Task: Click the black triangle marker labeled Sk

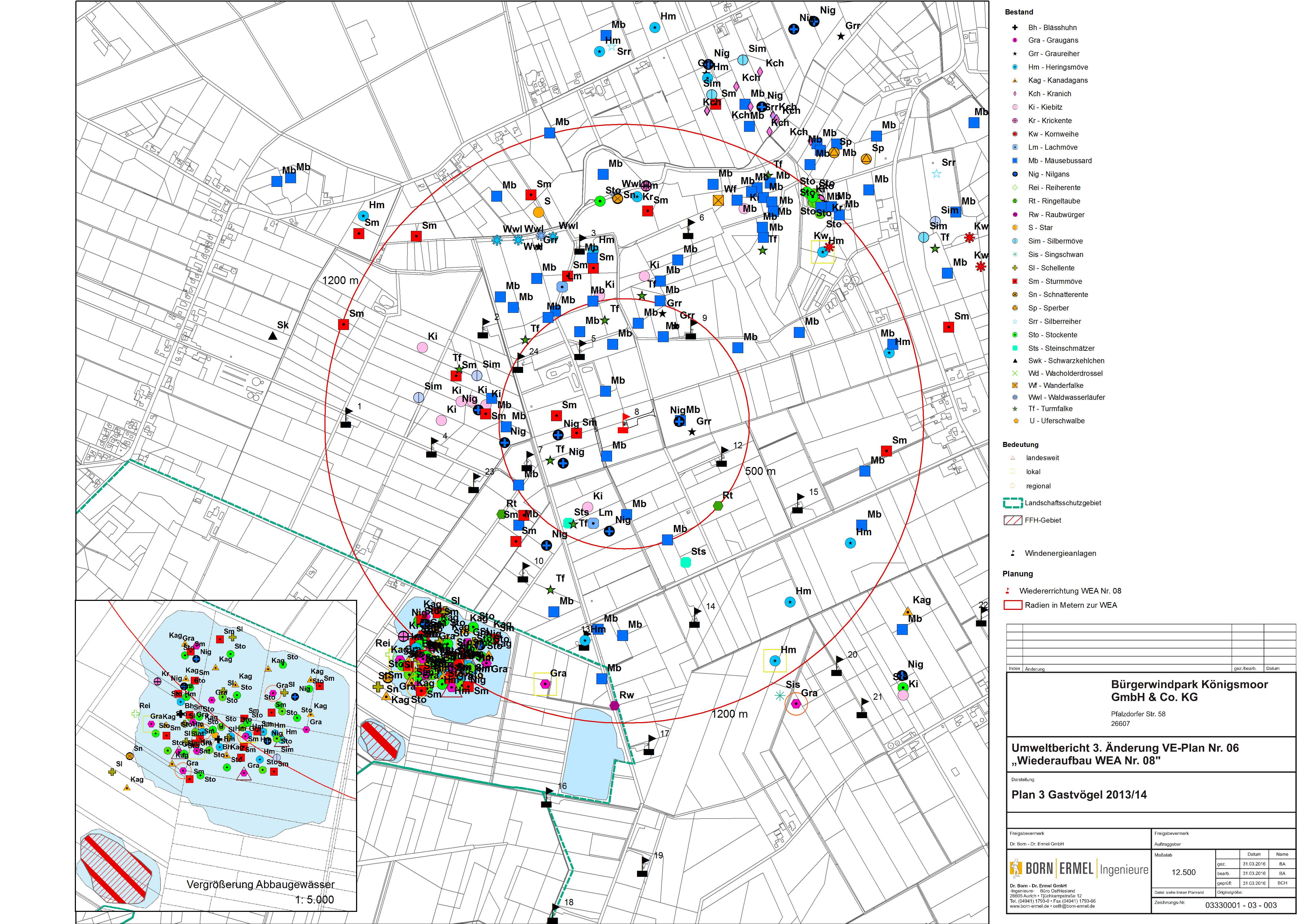Action: point(273,337)
